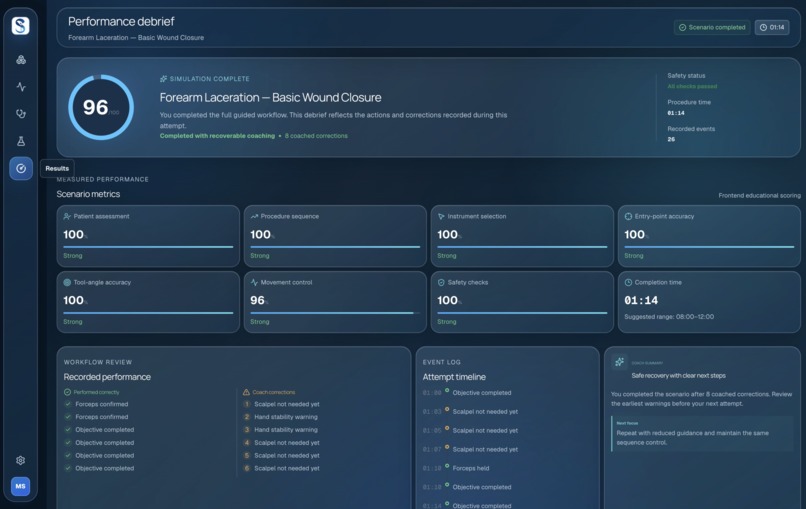This screenshot has height=509, width=806.
Task: Open the lab flask sidebar icon
Action: (x=21, y=141)
